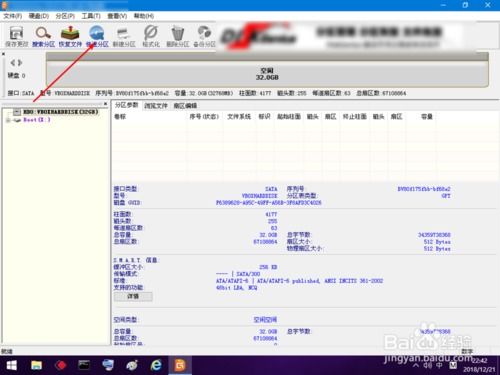Open the Tools (工具) menu
The height and width of the screenshot is (375, 500).
click(91, 16)
